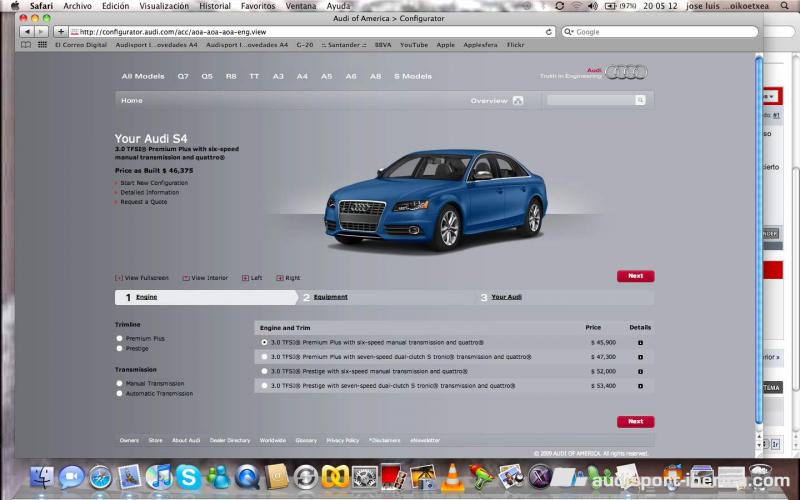Select Premium Plus trimline radio
Viewport: 800px width, 500px height.
coord(119,338)
